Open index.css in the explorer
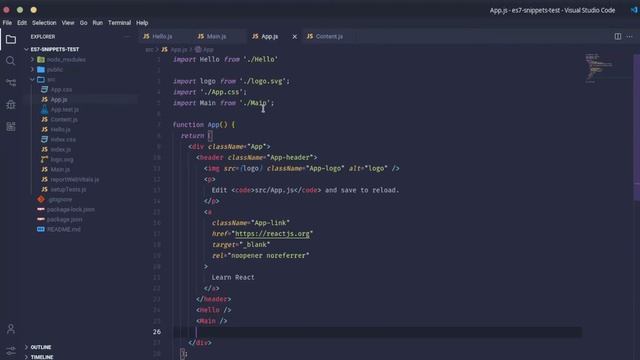The width and height of the screenshot is (640, 360). pos(63,140)
